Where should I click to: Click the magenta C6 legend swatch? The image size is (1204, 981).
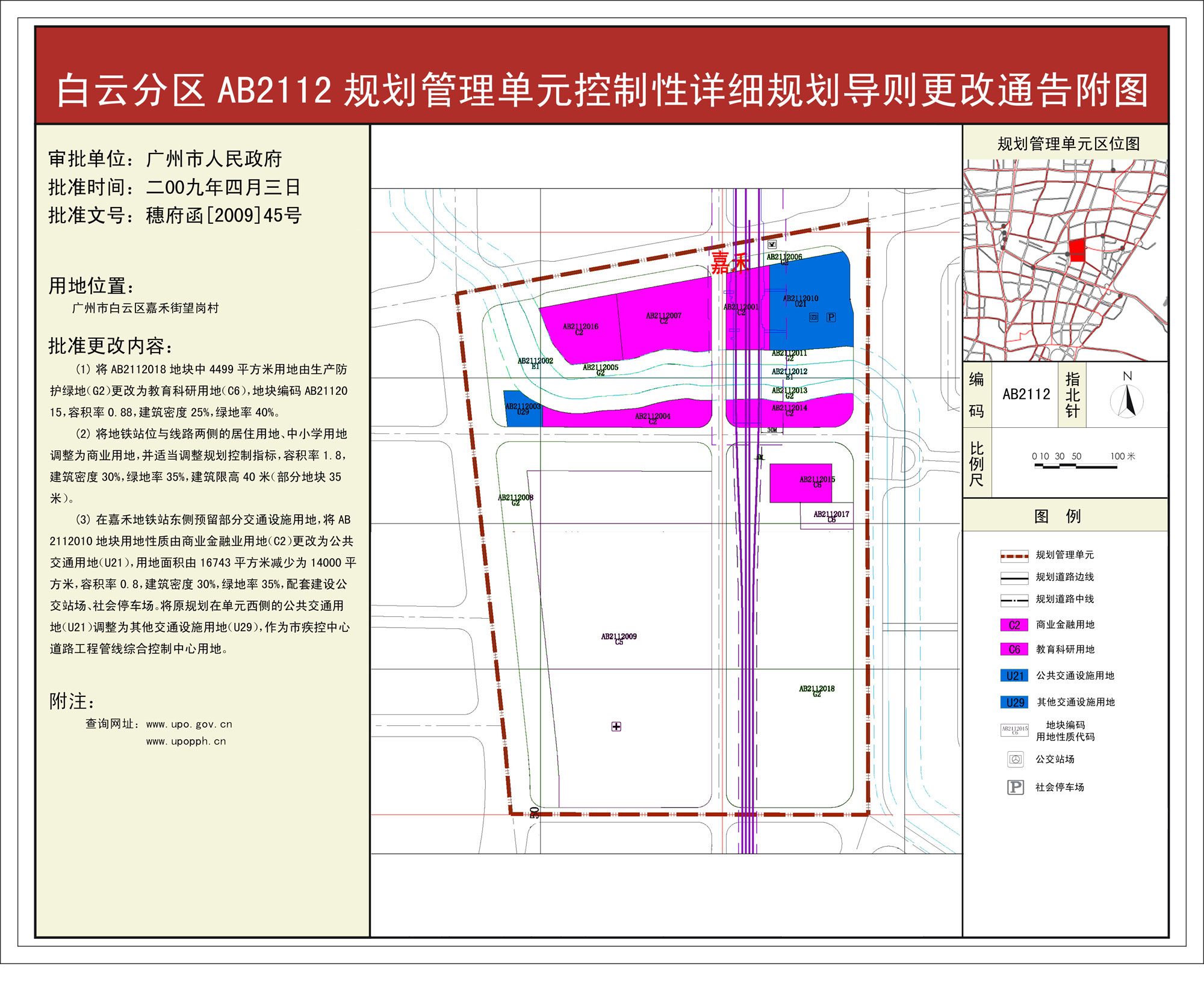[1014, 649]
